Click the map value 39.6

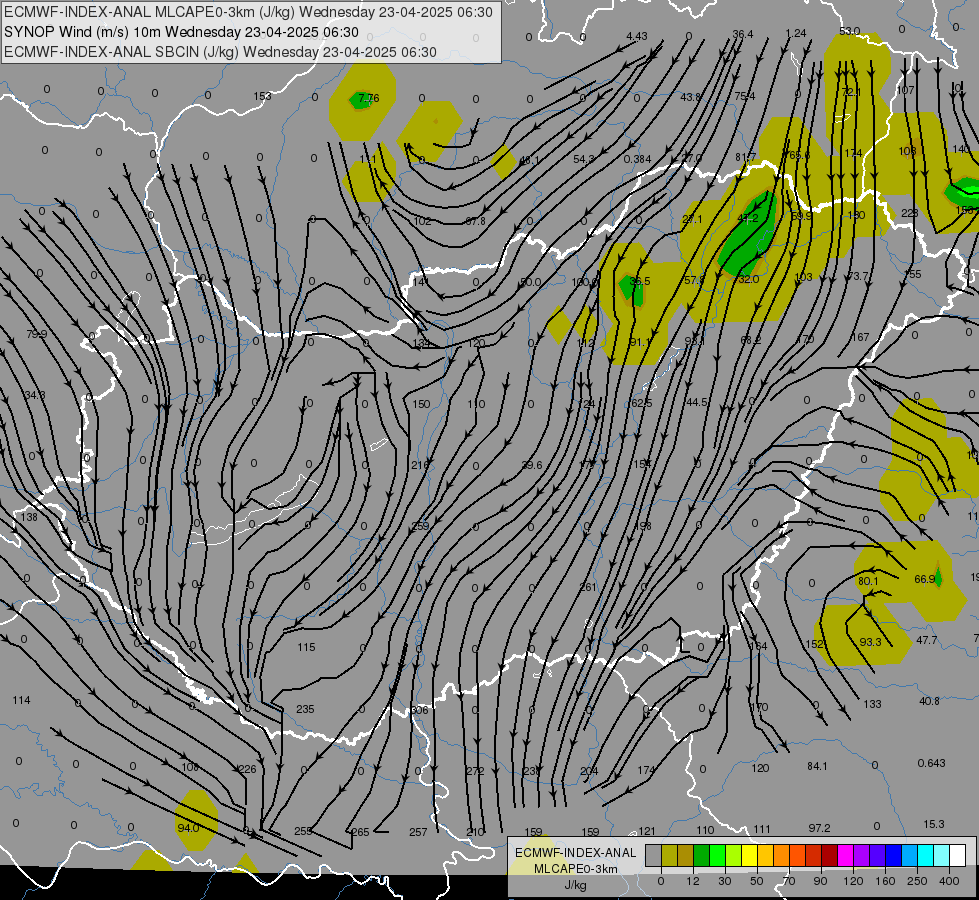click(x=531, y=465)
